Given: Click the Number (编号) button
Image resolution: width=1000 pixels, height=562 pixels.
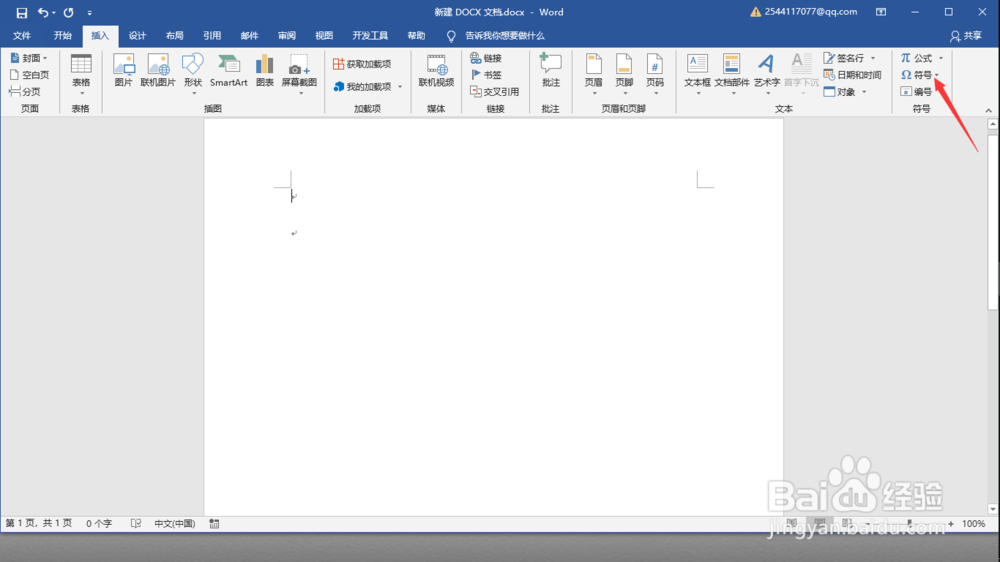Looking at the screenshot, I should click(x=916, y=91).
